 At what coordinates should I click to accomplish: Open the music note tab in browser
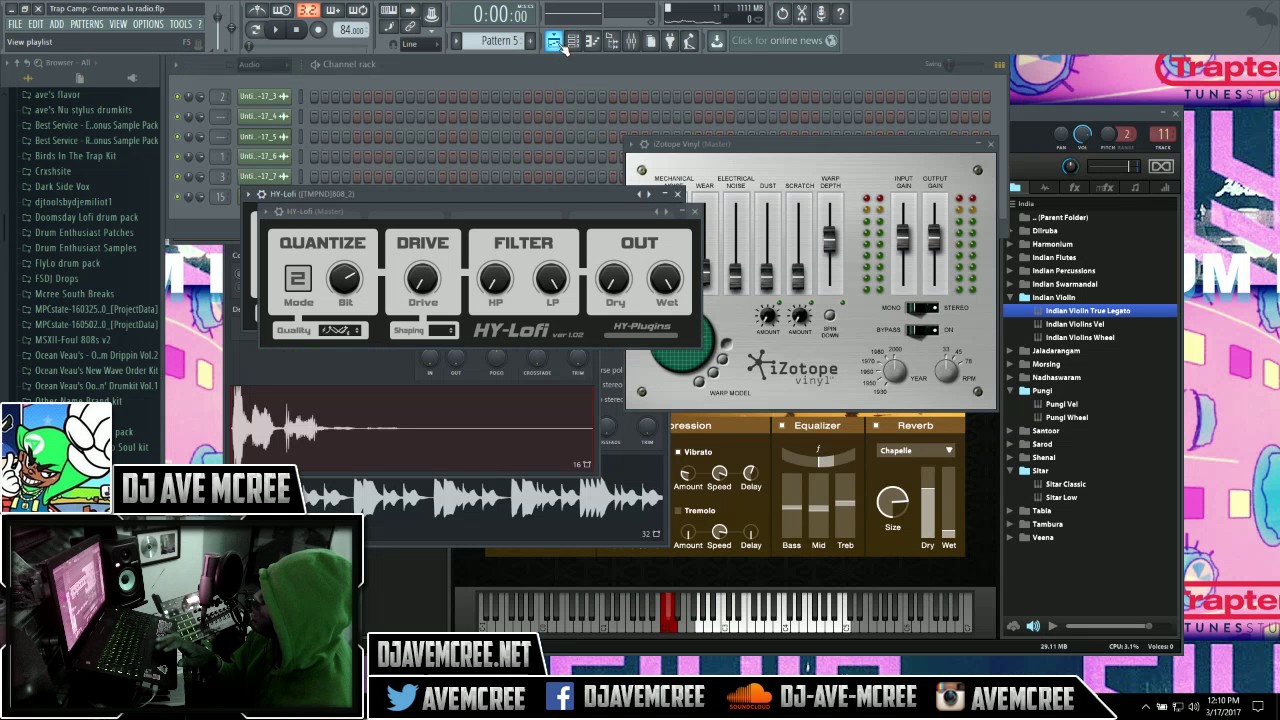click(x=1135, y=187)
